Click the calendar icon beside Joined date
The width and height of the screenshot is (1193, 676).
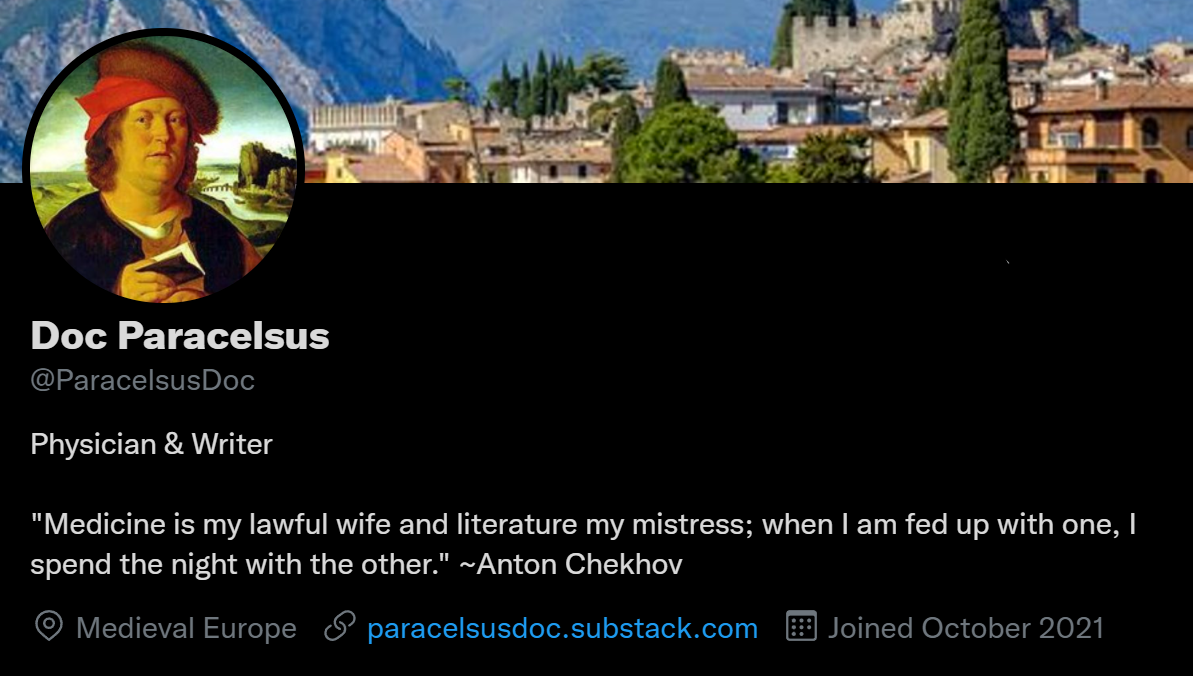pyautogui.click(x=801, y=627)
